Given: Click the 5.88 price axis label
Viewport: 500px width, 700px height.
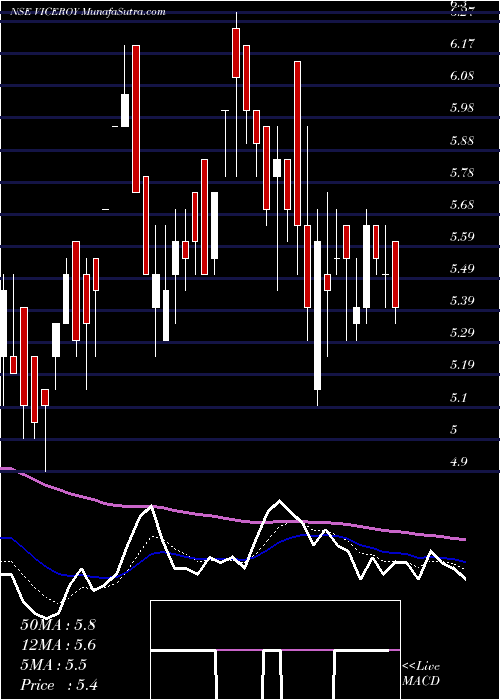Looking at the screenshot, I should click(462, 141).
